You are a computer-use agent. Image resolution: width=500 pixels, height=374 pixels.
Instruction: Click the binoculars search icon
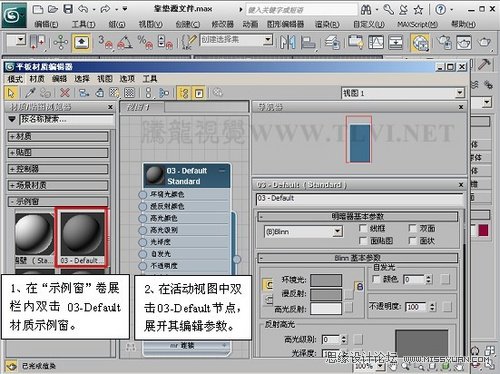click(x=366, y=10)
